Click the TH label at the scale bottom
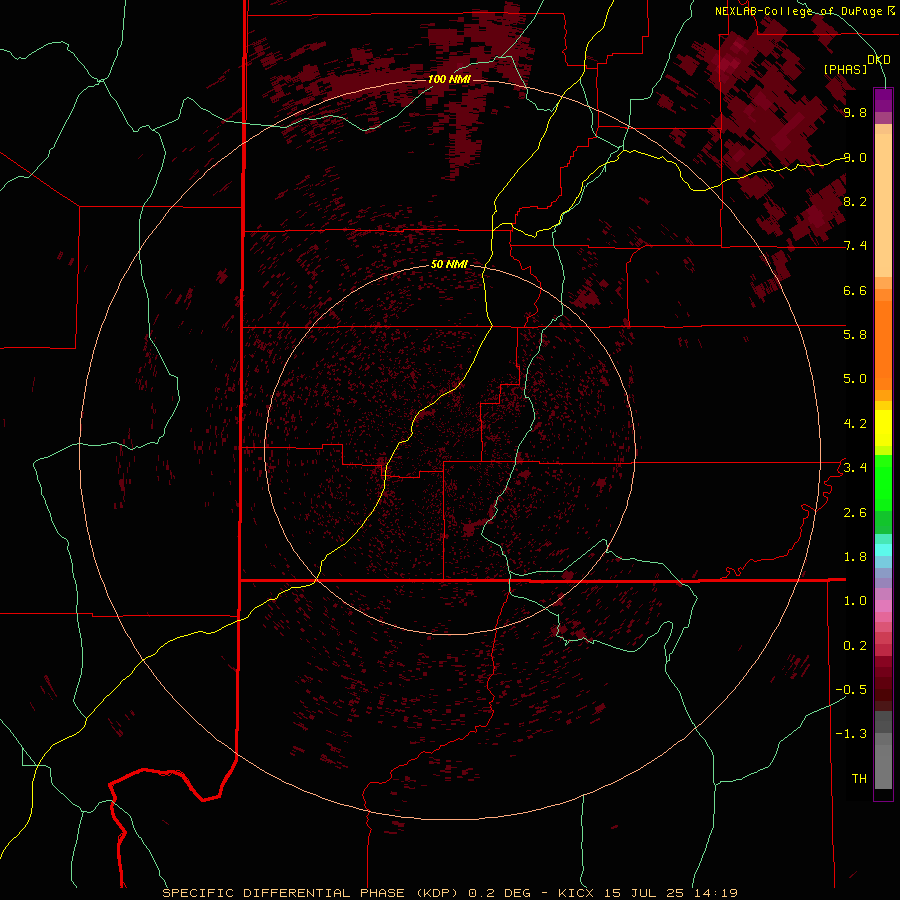 pos(859,778)
